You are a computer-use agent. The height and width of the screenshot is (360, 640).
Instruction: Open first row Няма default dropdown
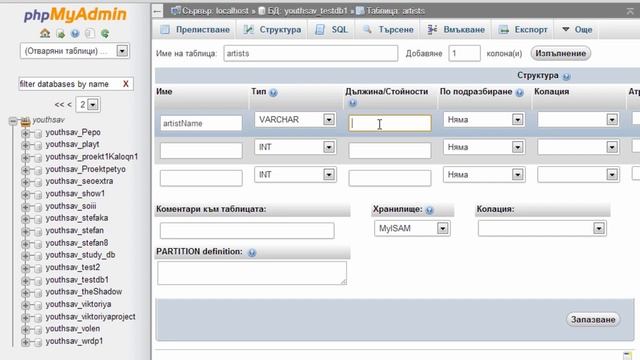[484, 120]
